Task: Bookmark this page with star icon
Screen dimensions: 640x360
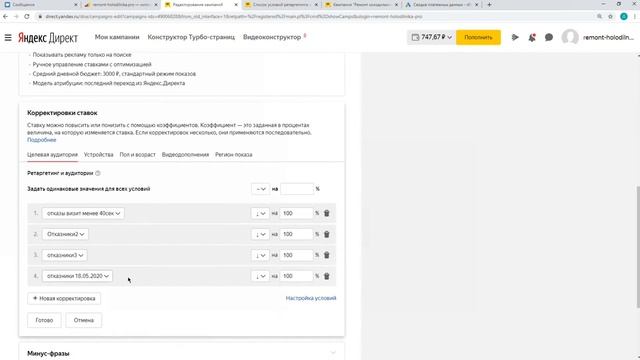Action: coord(610,16)
